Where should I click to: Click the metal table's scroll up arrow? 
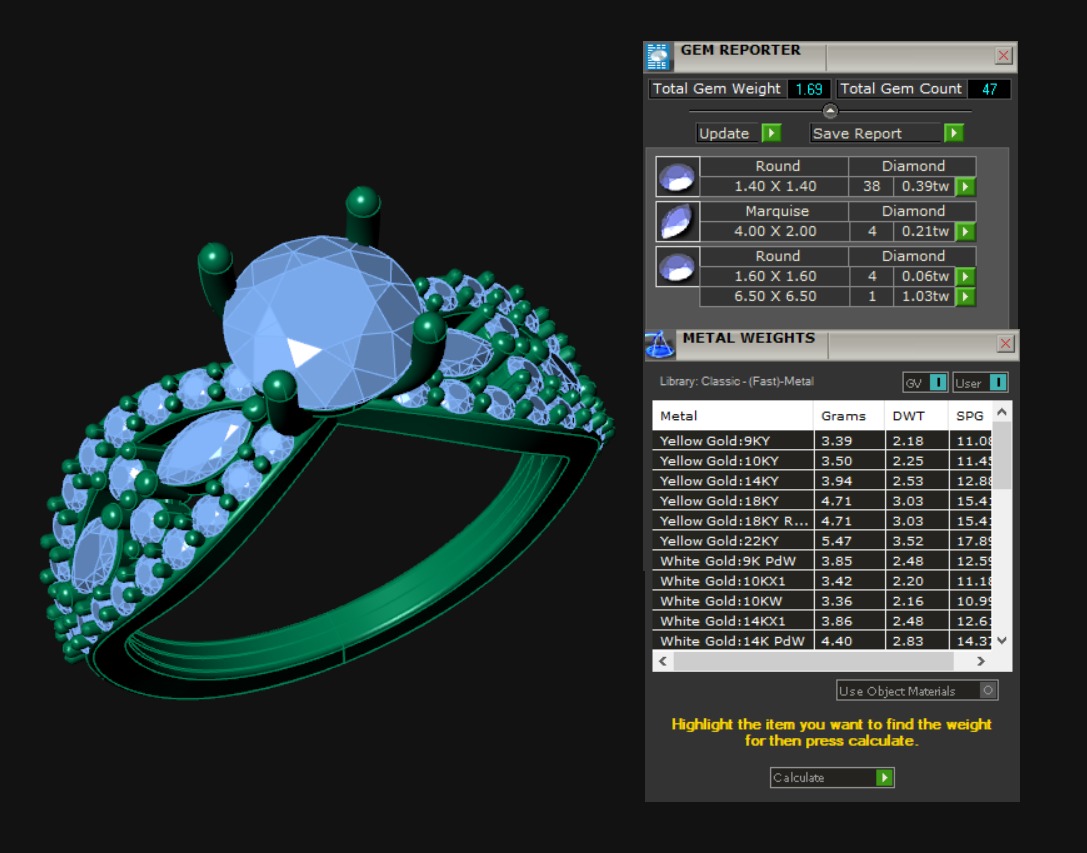pyautogui.click(x=1002, y=412)
